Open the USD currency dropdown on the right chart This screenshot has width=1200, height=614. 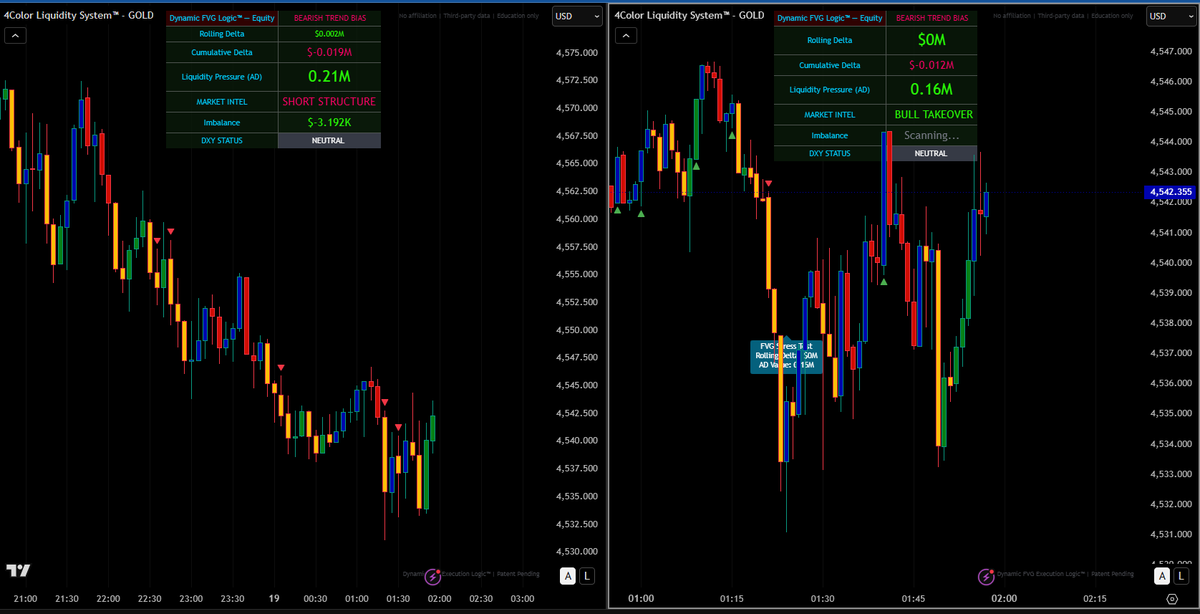click(x=1171, y=17)
